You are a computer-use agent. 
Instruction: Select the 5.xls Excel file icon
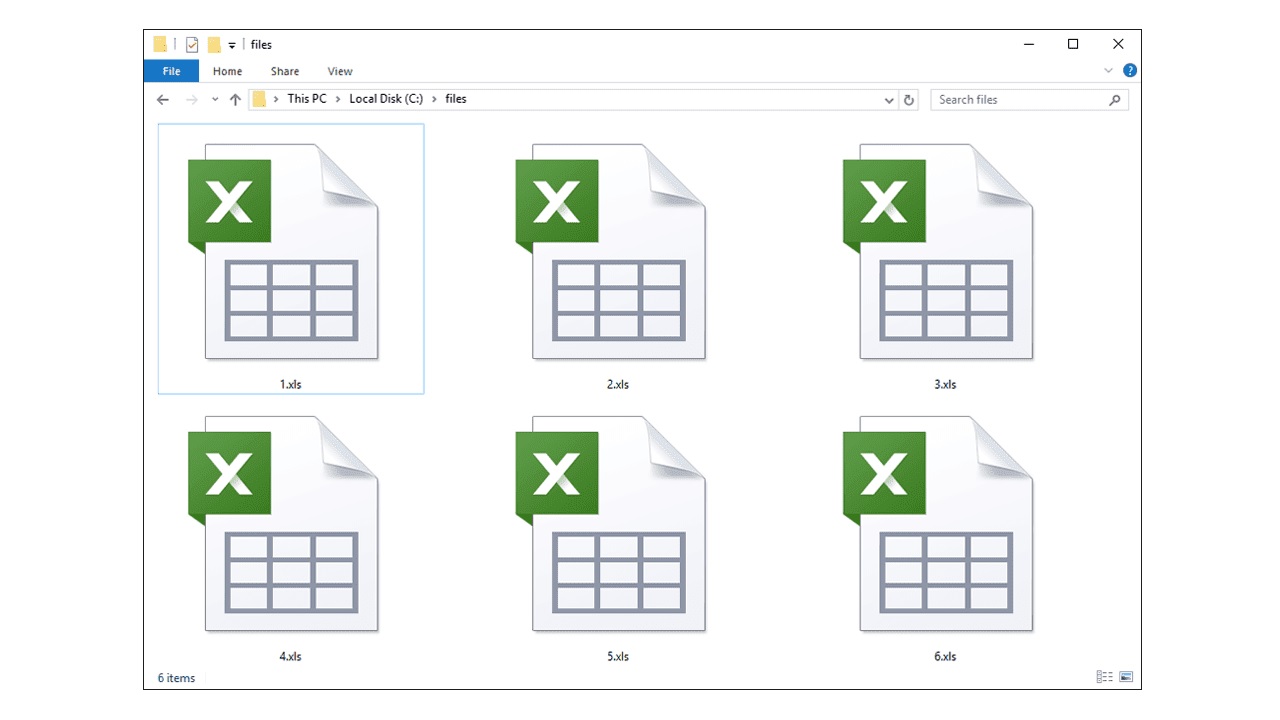pos(610,524)
